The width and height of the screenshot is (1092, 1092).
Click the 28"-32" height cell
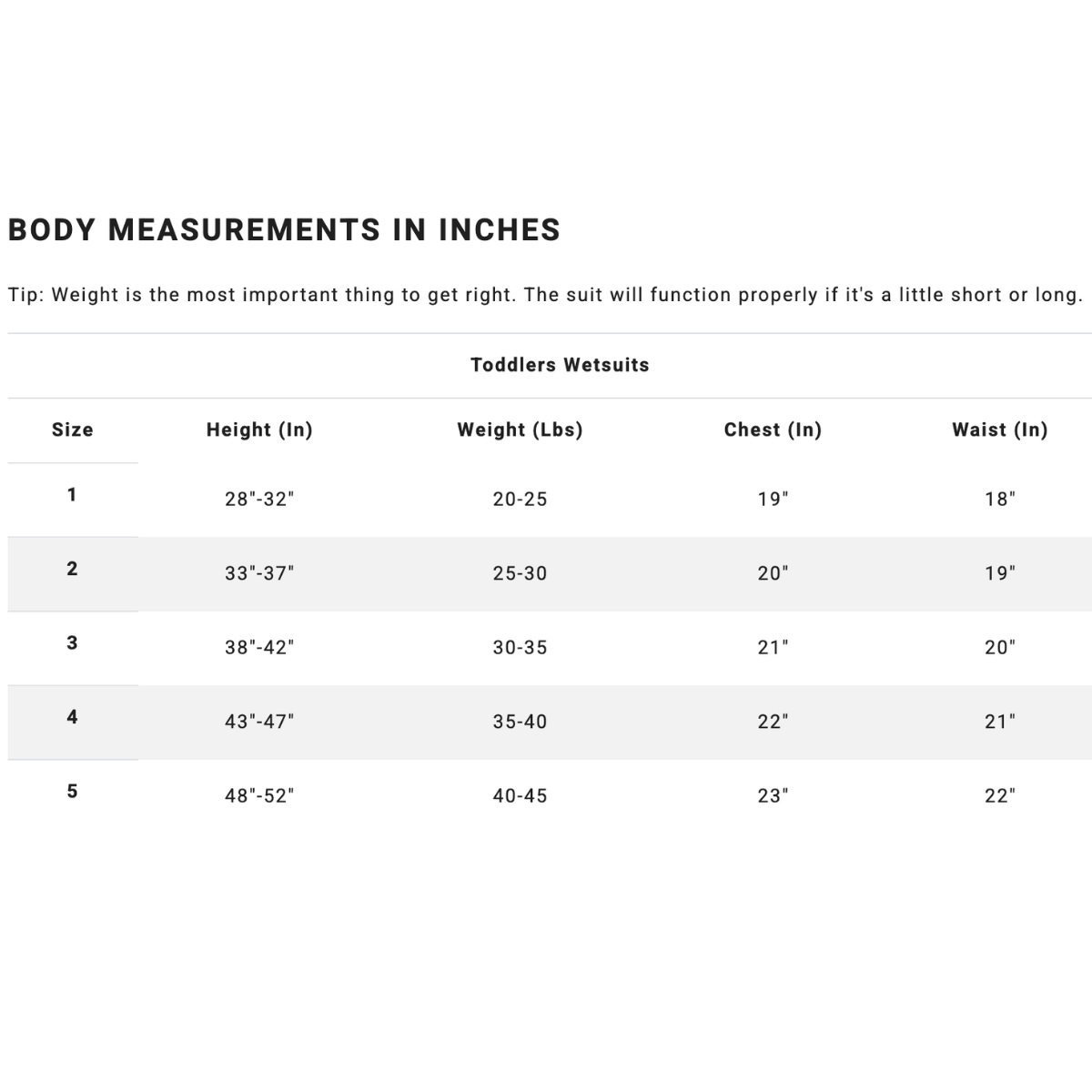click(259, 499)
